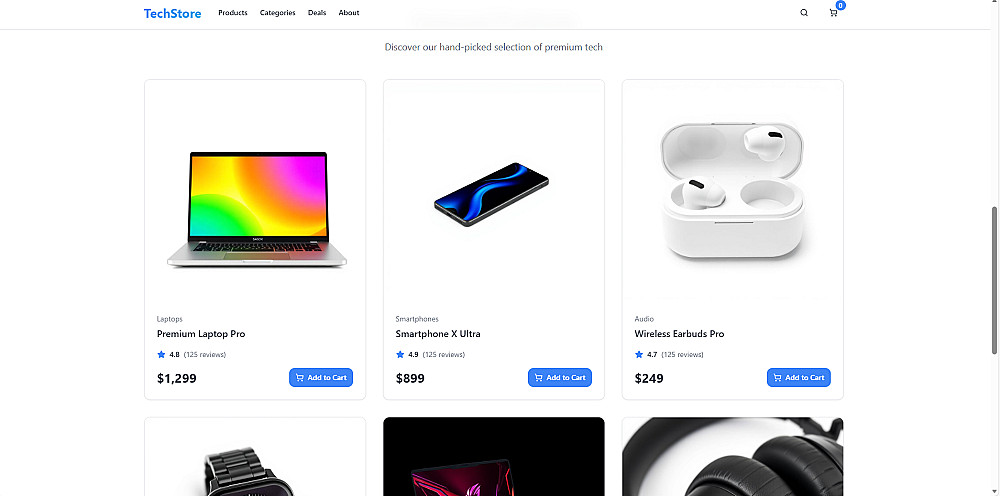
Task: Click the page vertical scrollbar thumb
Action: (995, 281)
